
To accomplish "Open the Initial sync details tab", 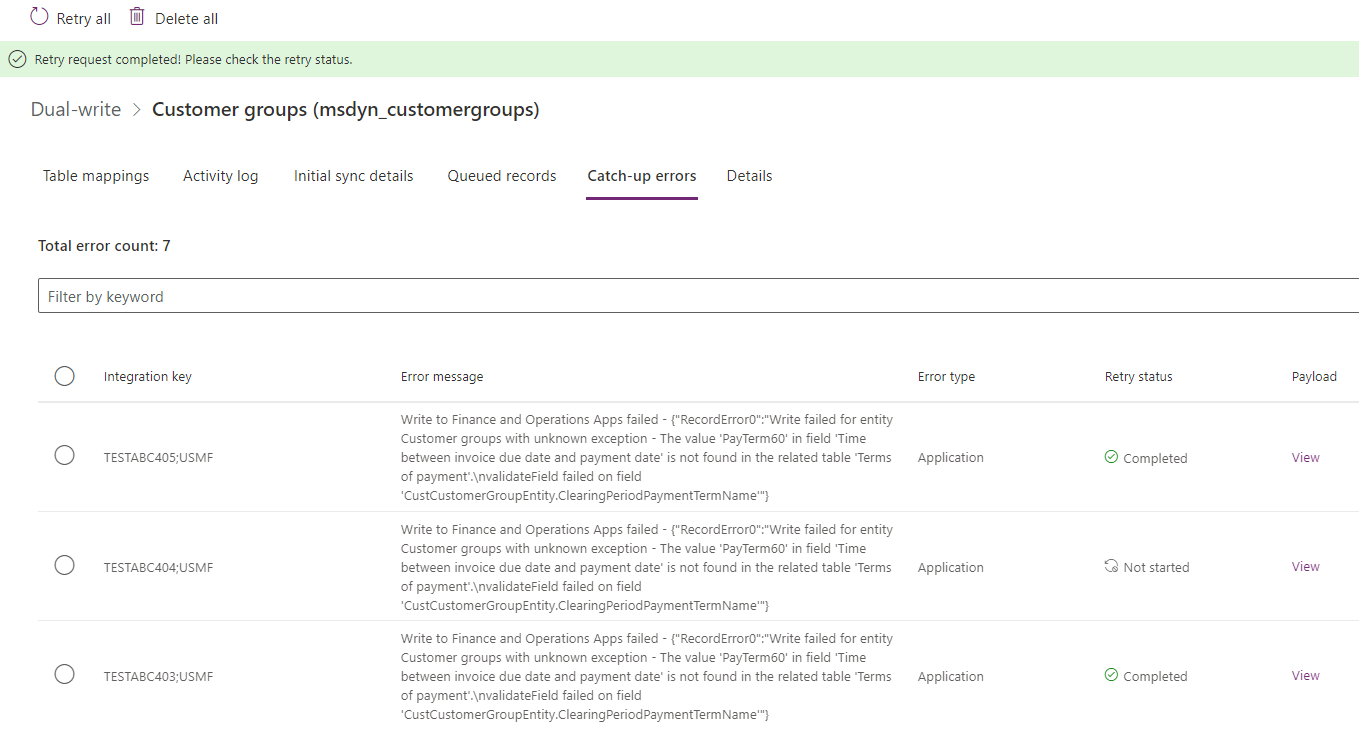I will coord(353,175).
